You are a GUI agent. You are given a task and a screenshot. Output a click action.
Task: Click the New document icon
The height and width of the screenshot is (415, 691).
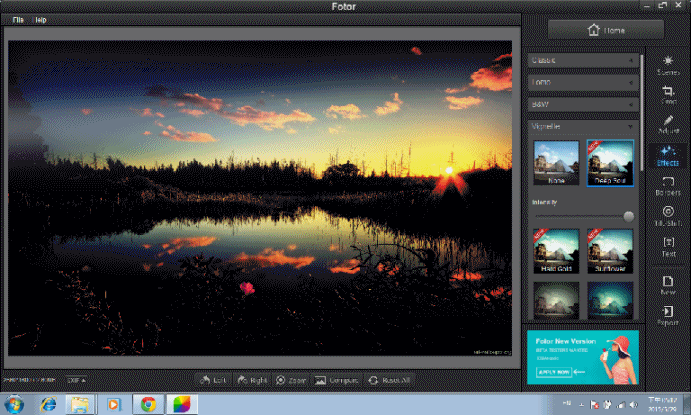click(668, 285)
